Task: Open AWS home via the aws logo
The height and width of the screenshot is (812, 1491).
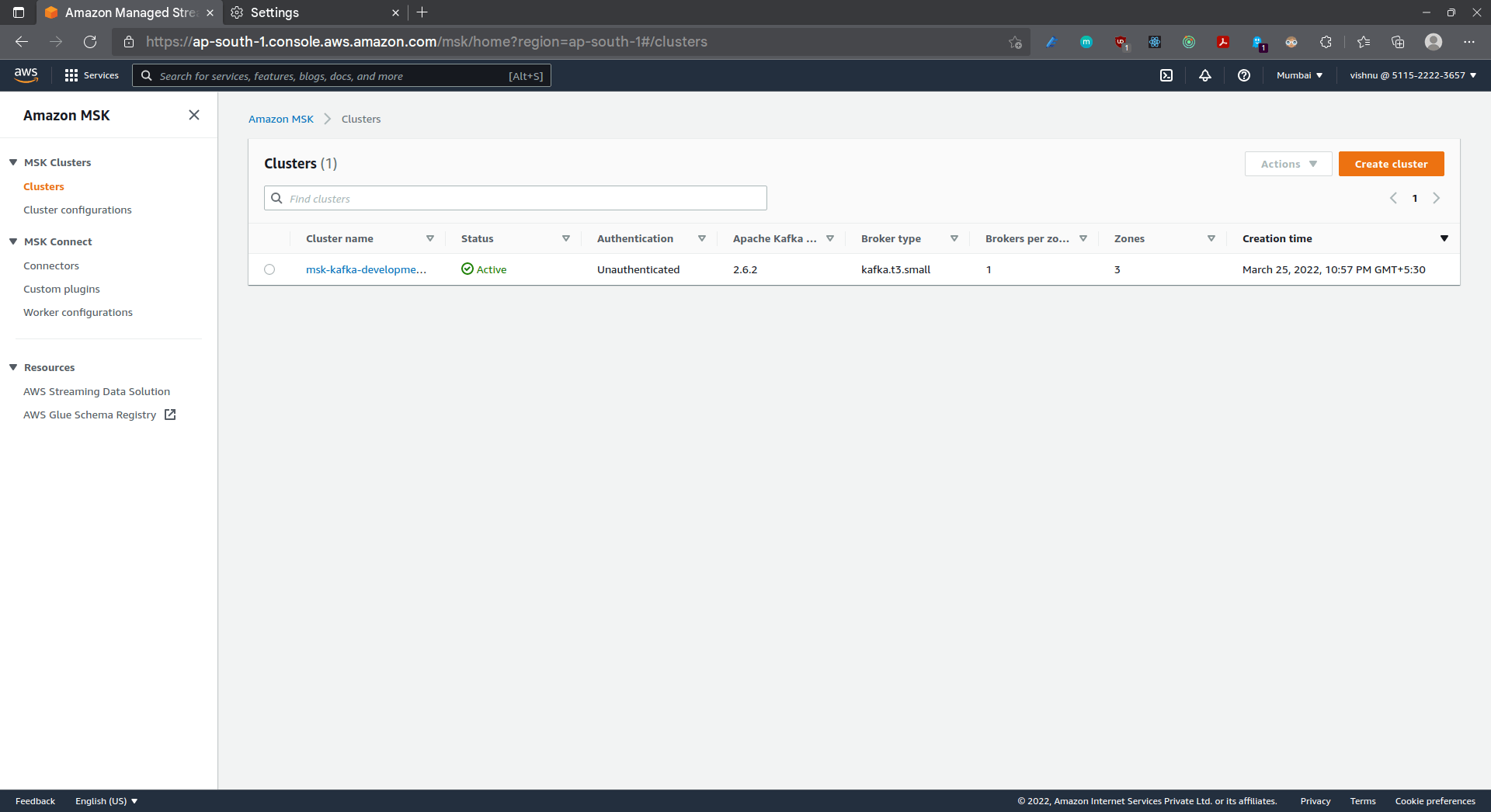Action: click(26, 75)
